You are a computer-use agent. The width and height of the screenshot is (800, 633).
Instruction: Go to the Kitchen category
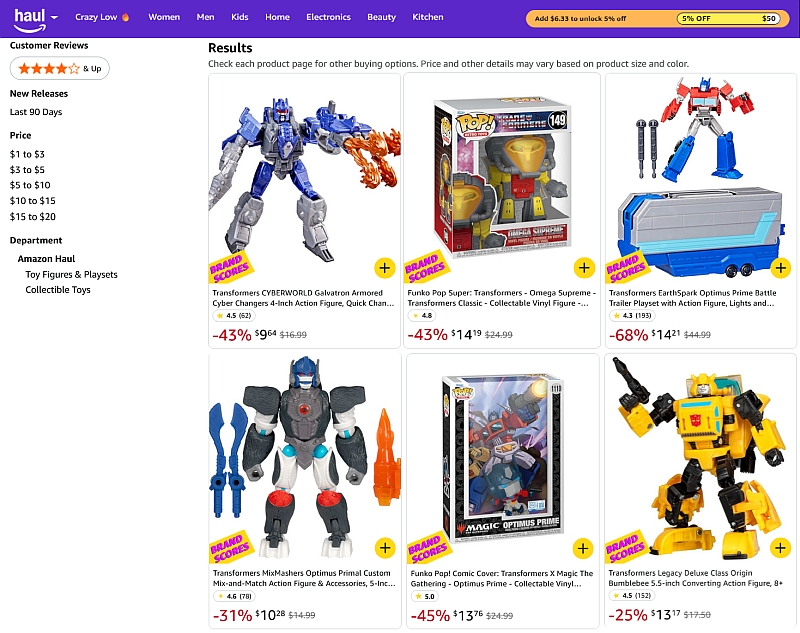(428, 17)
